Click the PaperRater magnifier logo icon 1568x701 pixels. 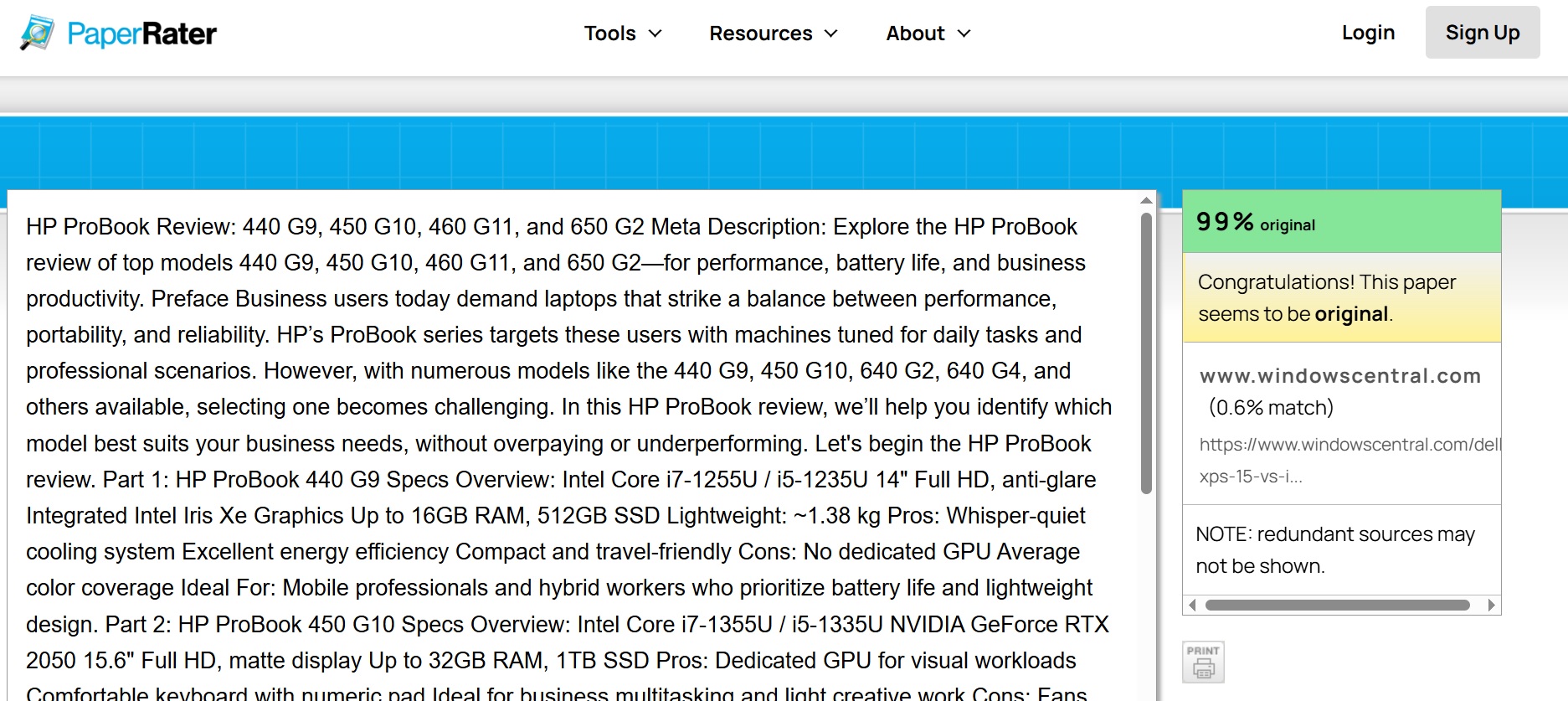point(37,33)
